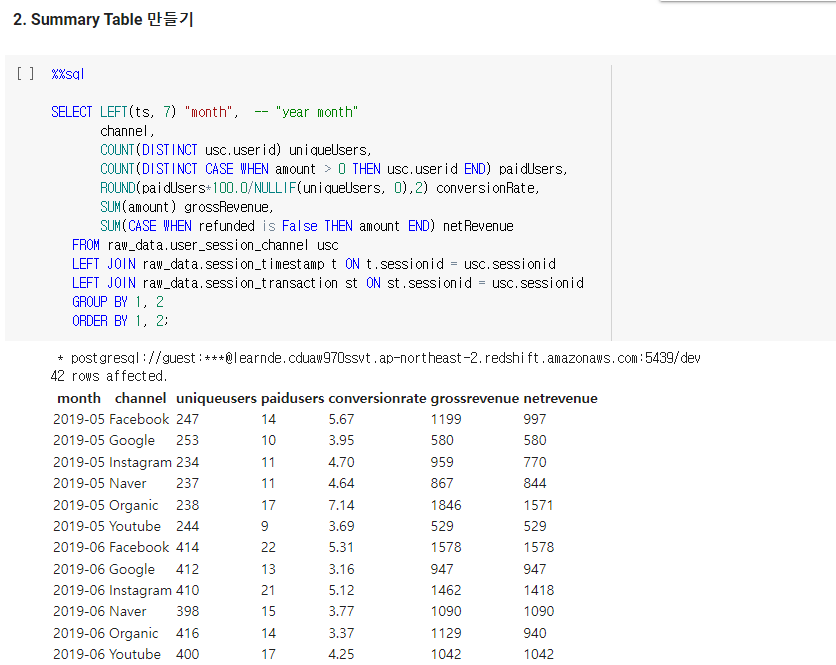Viewport: 836px width, 665px height.
Task: Click the 2019-05 Youtube channel cell
Action: pos(135,526)
